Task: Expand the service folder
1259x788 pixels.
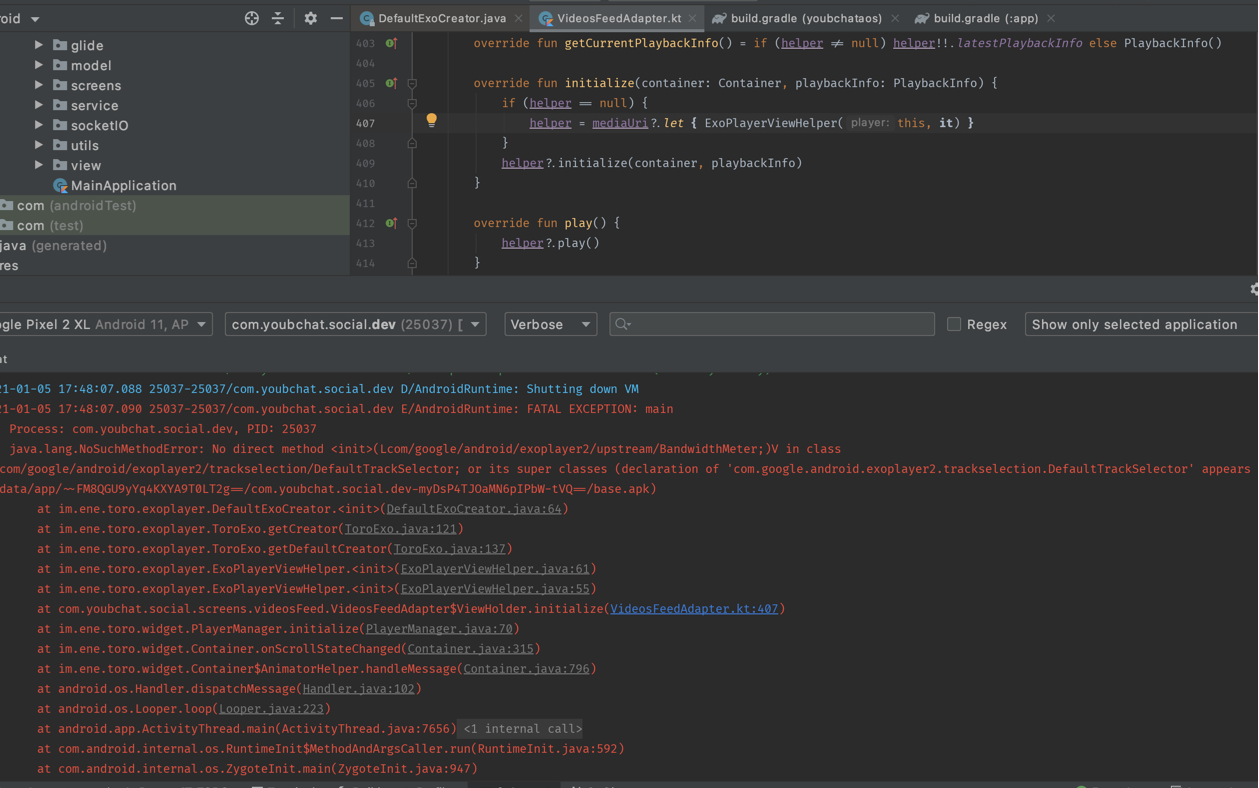Action: coord(39,105)
